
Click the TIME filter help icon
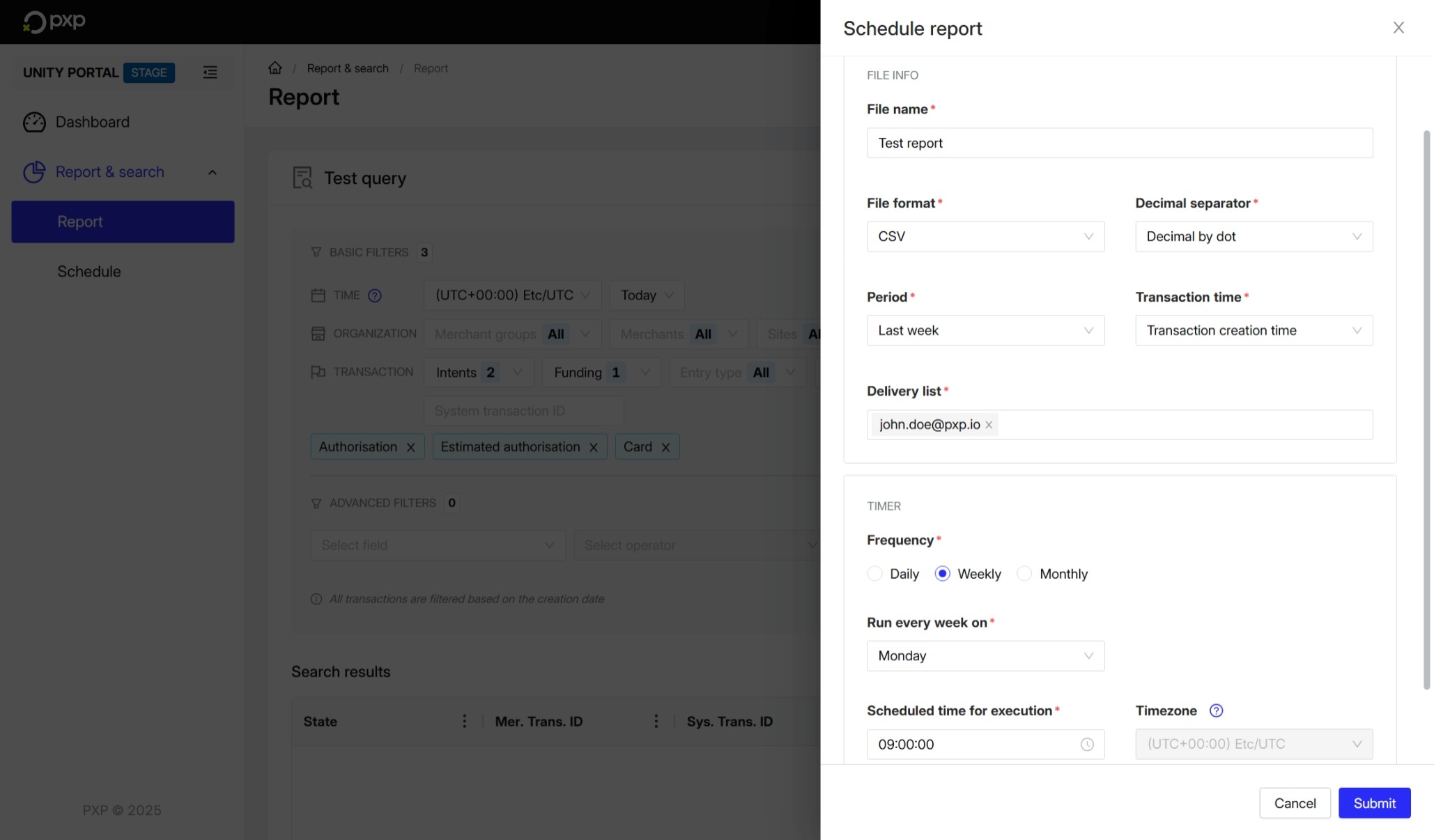375,295
